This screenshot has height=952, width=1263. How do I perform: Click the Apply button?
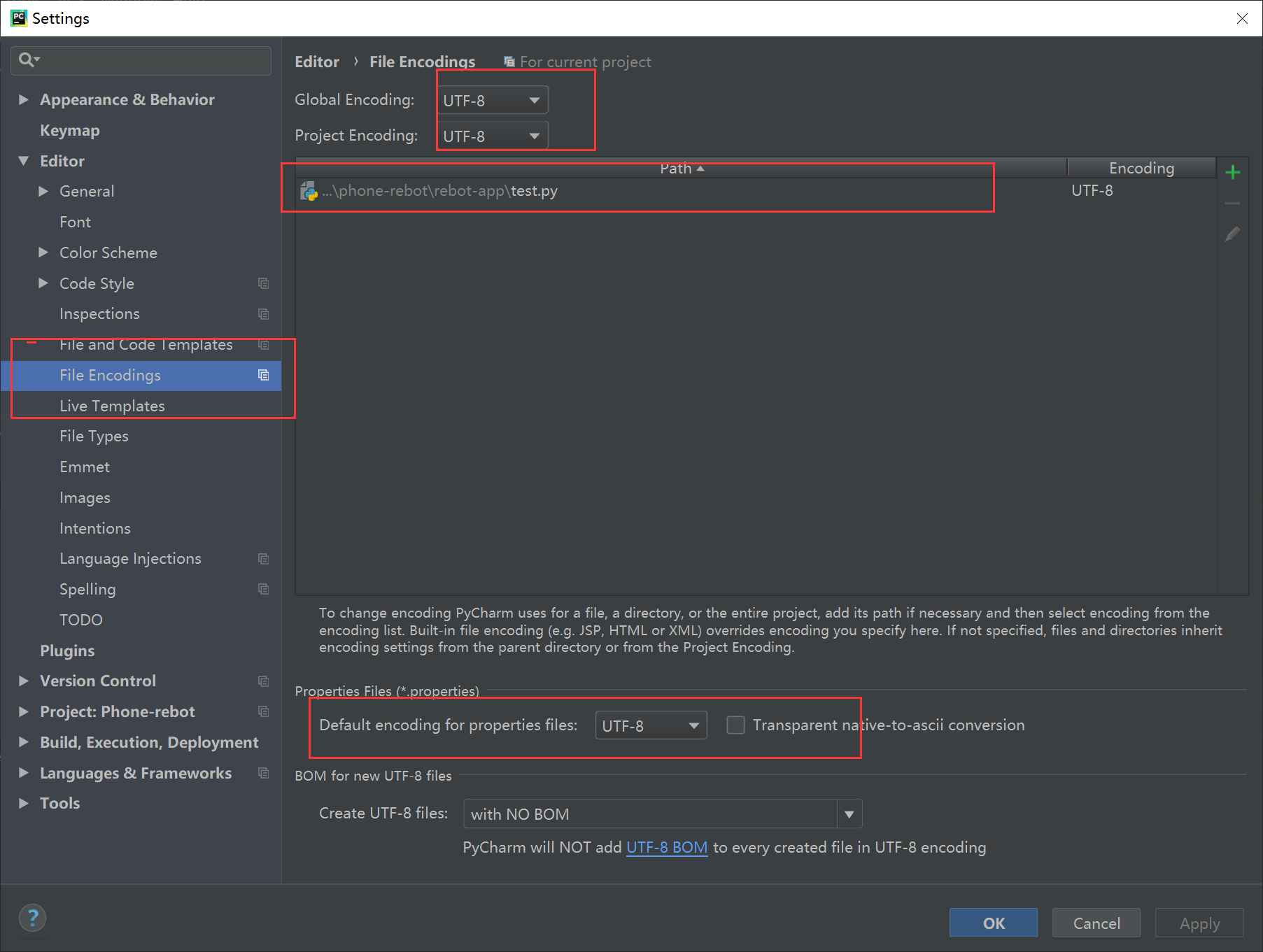click(1199, 923)
